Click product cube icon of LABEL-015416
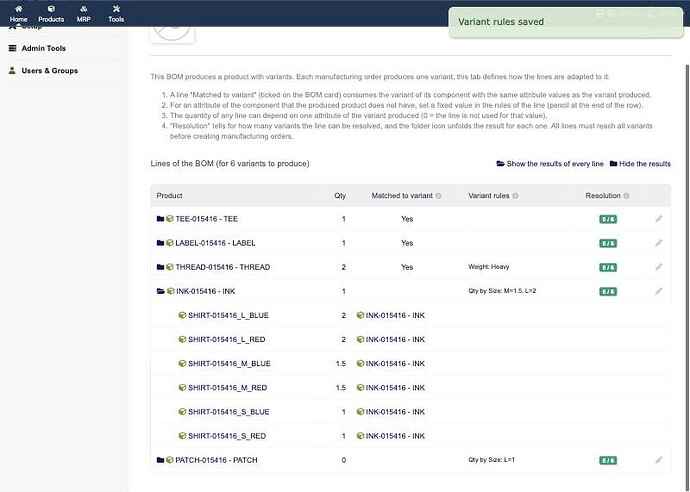The width and height of the screenshot is (690, 492). tap(170, 243)
